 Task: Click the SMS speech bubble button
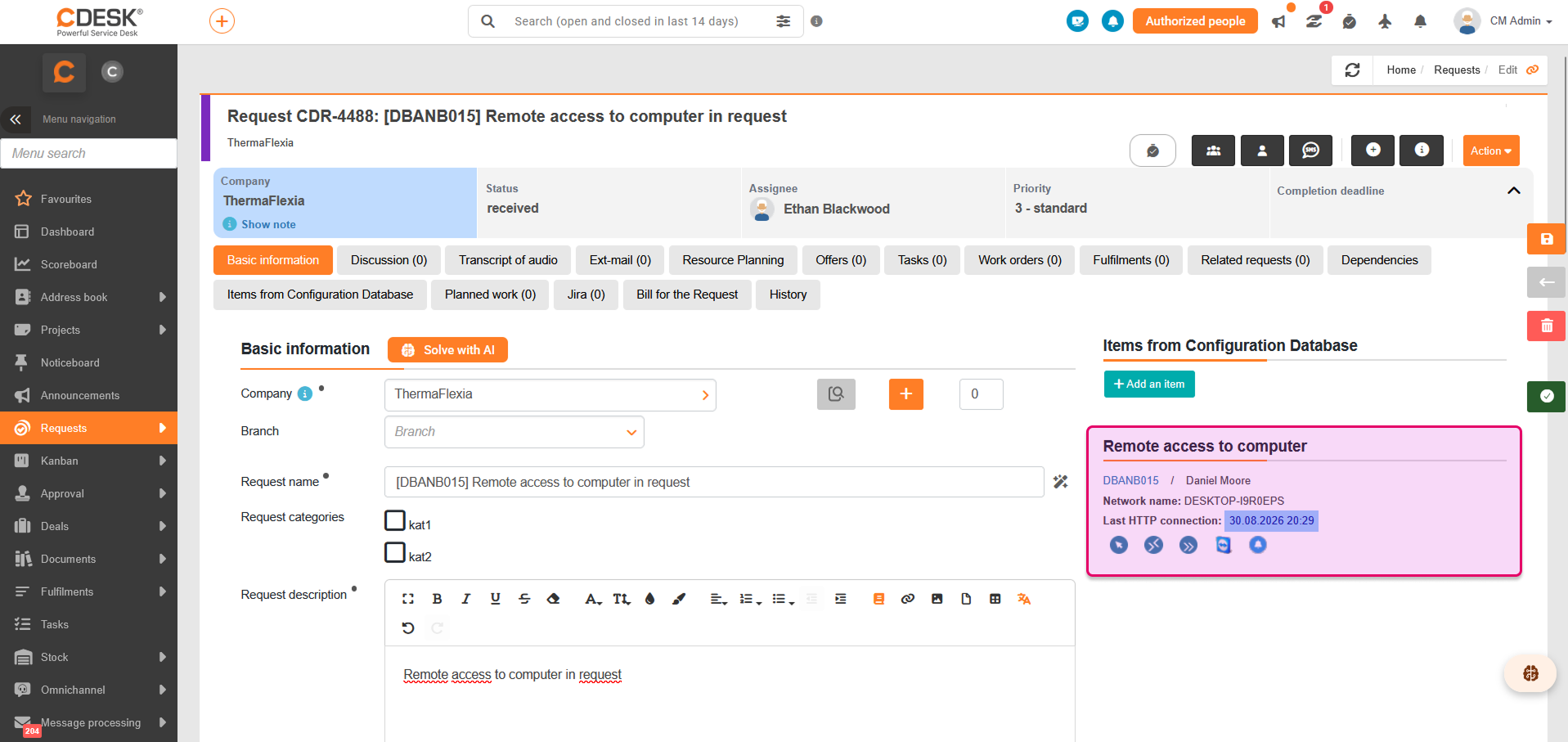1310,151
